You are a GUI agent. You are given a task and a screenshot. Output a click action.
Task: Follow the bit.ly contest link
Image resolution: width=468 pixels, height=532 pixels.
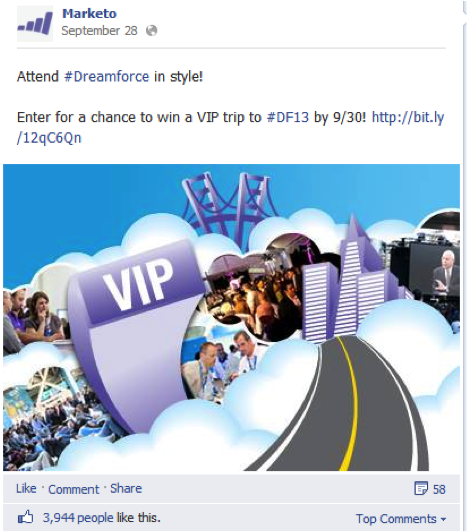pos(231,128)
